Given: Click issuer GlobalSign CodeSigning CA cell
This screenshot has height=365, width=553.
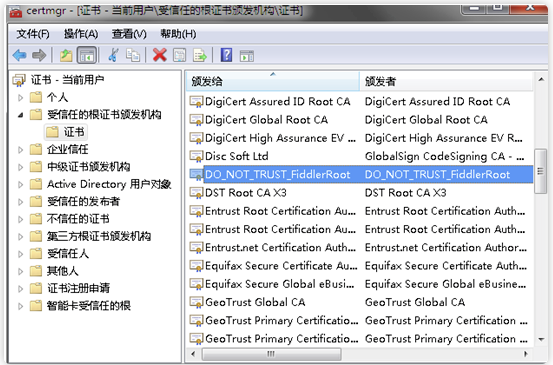Looking at the screenshot, I should pos(444,156).
